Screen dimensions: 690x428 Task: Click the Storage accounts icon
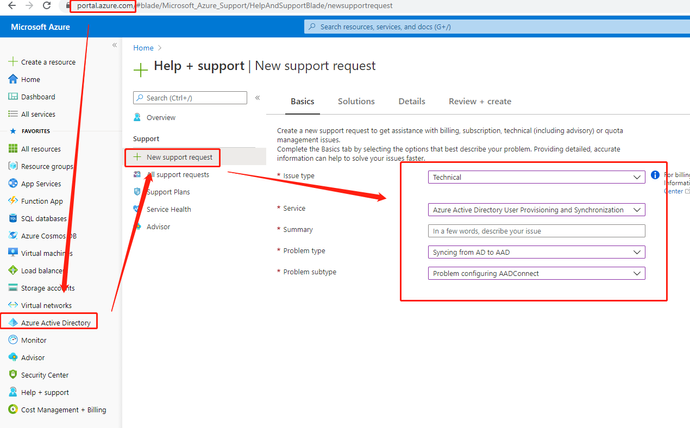point(13,288)
